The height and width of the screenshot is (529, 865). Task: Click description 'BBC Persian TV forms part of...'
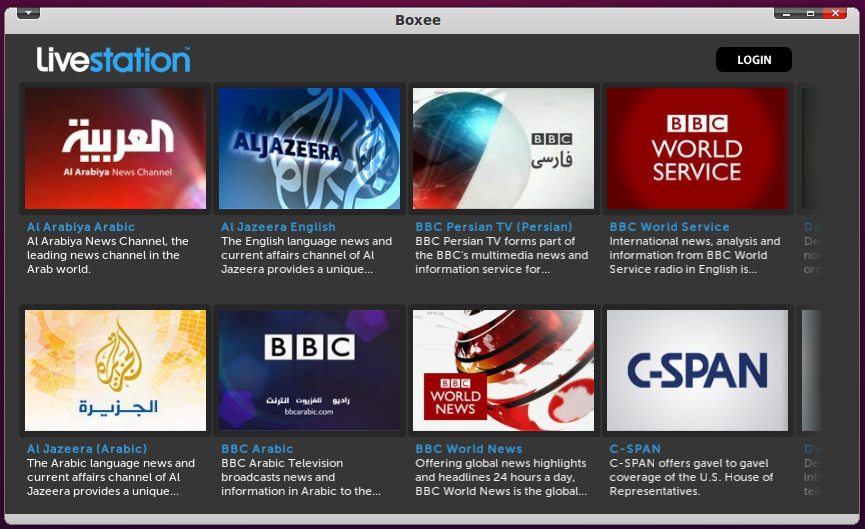click(x=501, y=255)
